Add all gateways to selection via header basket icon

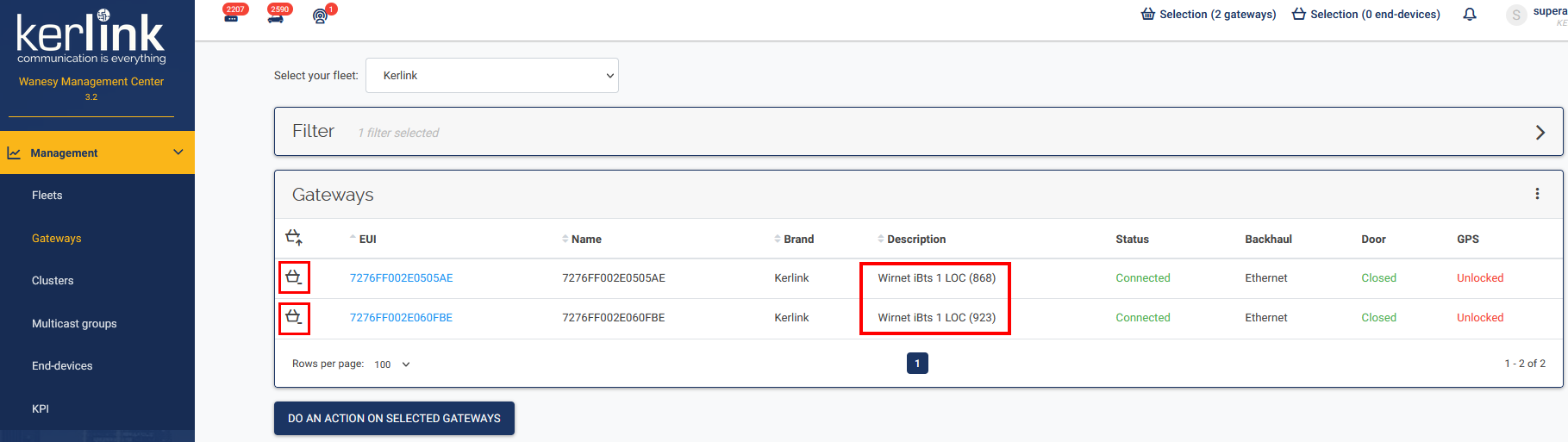click(293, 237)
